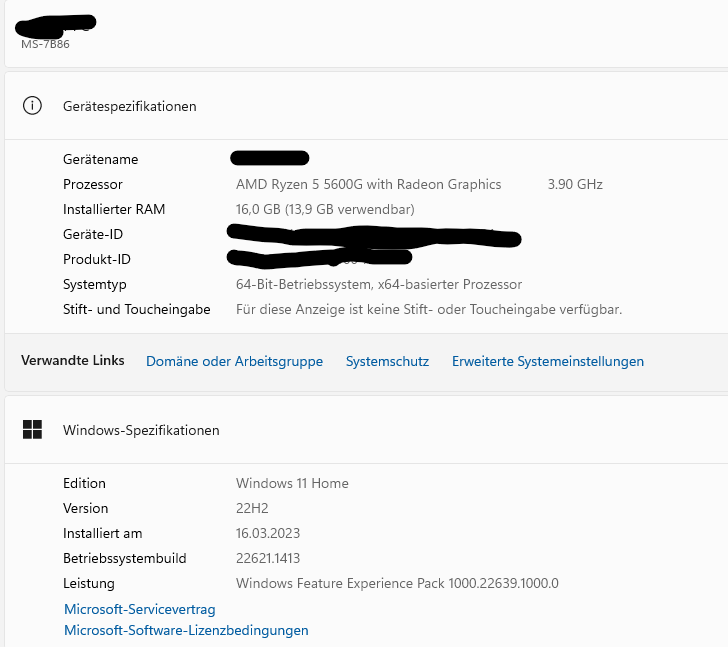The height and width of the screenshot is (647, 728).
Task: Select the 3.90 GHz clock speed text
Action: 575,184
